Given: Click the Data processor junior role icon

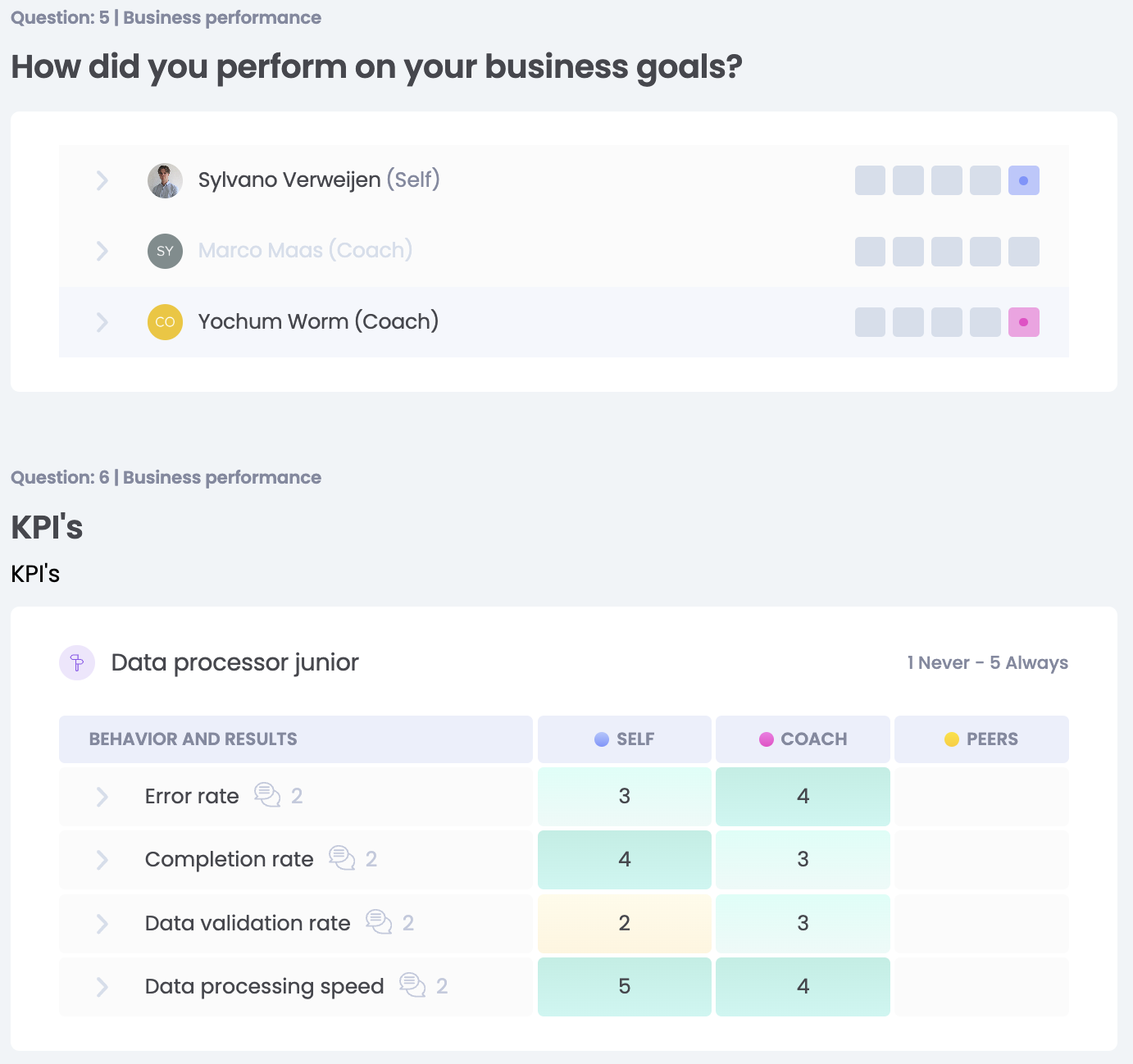Looking at the screenshot, I should click(77, 662).
